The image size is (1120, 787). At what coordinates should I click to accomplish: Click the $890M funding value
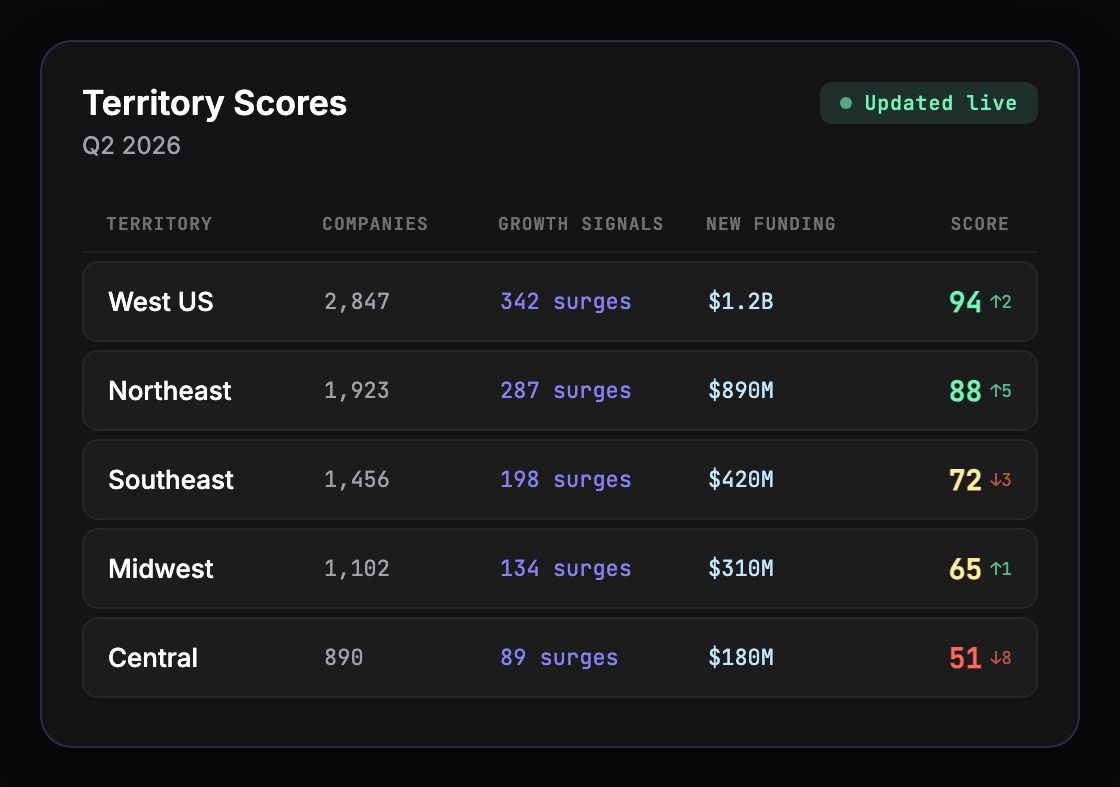coord(741,391)
